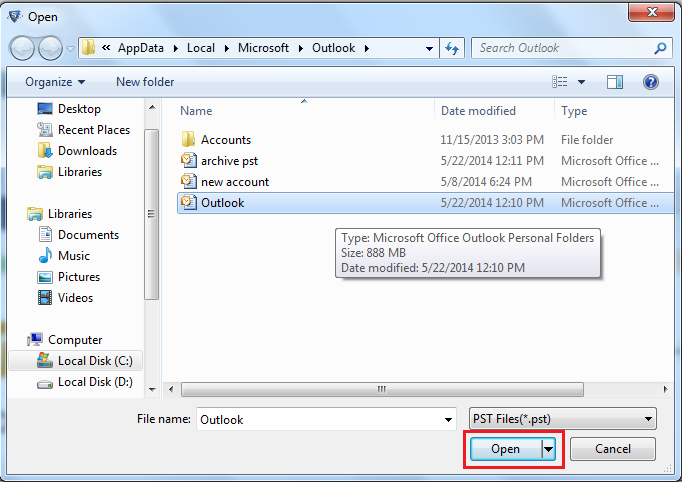
Task: Click the application icon in title bar
Action: [14, 17]
